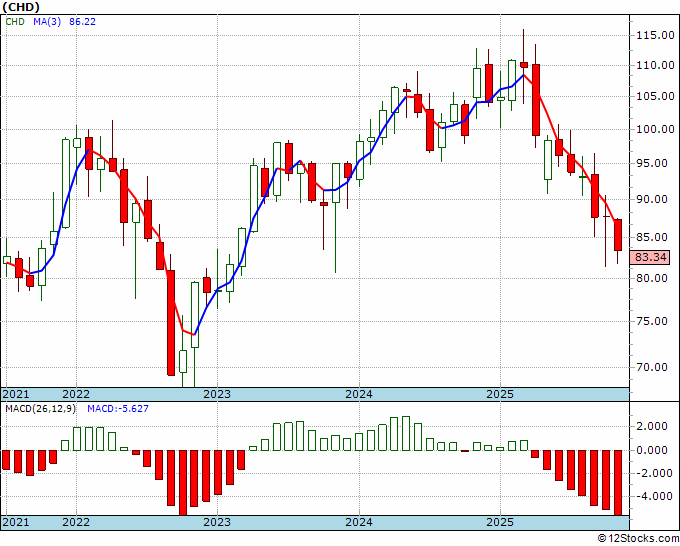680x546 pixels.
Task: Click 2023 on the MACD panel timeline
Action: tap(217, 522)
